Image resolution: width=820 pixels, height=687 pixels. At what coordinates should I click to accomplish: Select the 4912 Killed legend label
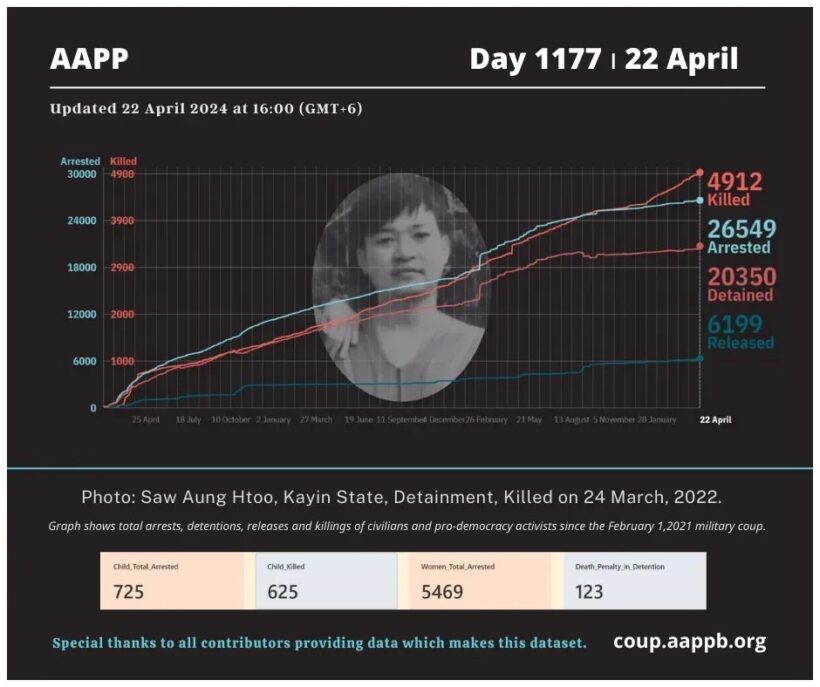[735, 188]
